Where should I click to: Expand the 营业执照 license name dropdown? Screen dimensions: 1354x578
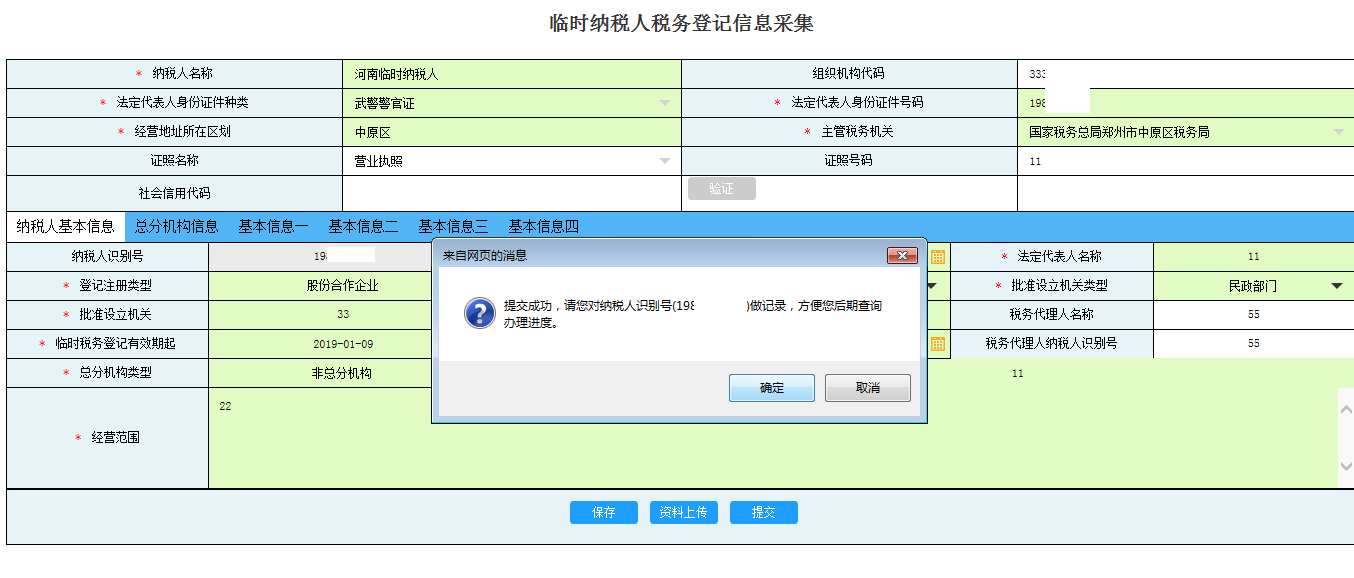[x=665, y=161]
